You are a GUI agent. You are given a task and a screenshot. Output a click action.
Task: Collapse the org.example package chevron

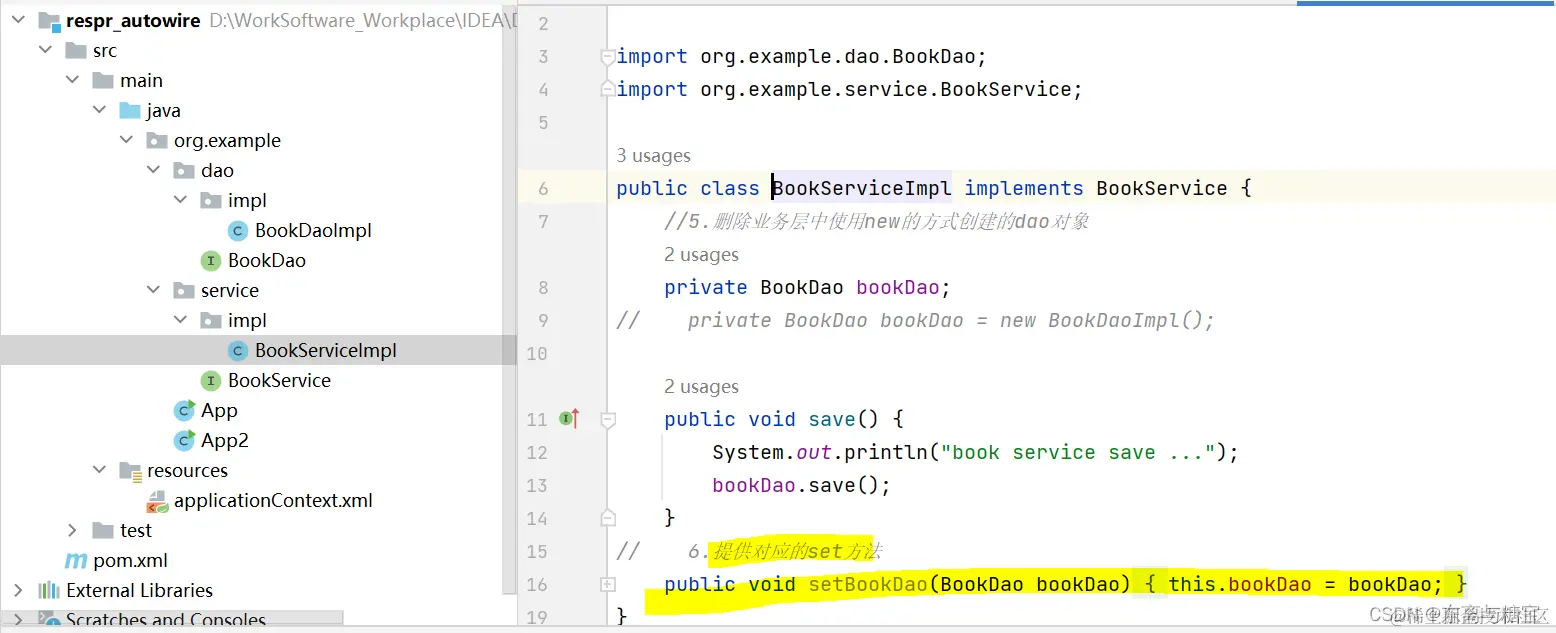(127, 140)
